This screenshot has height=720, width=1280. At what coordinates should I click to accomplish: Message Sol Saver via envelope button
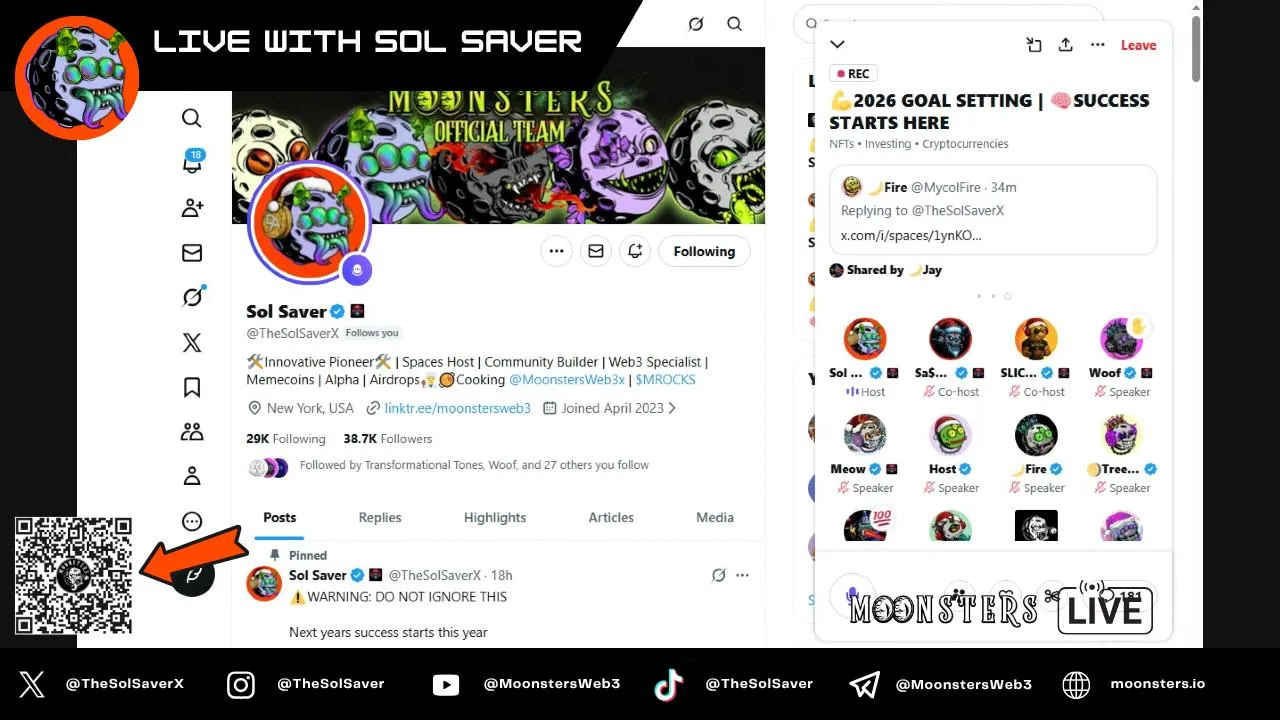[596, 251]
